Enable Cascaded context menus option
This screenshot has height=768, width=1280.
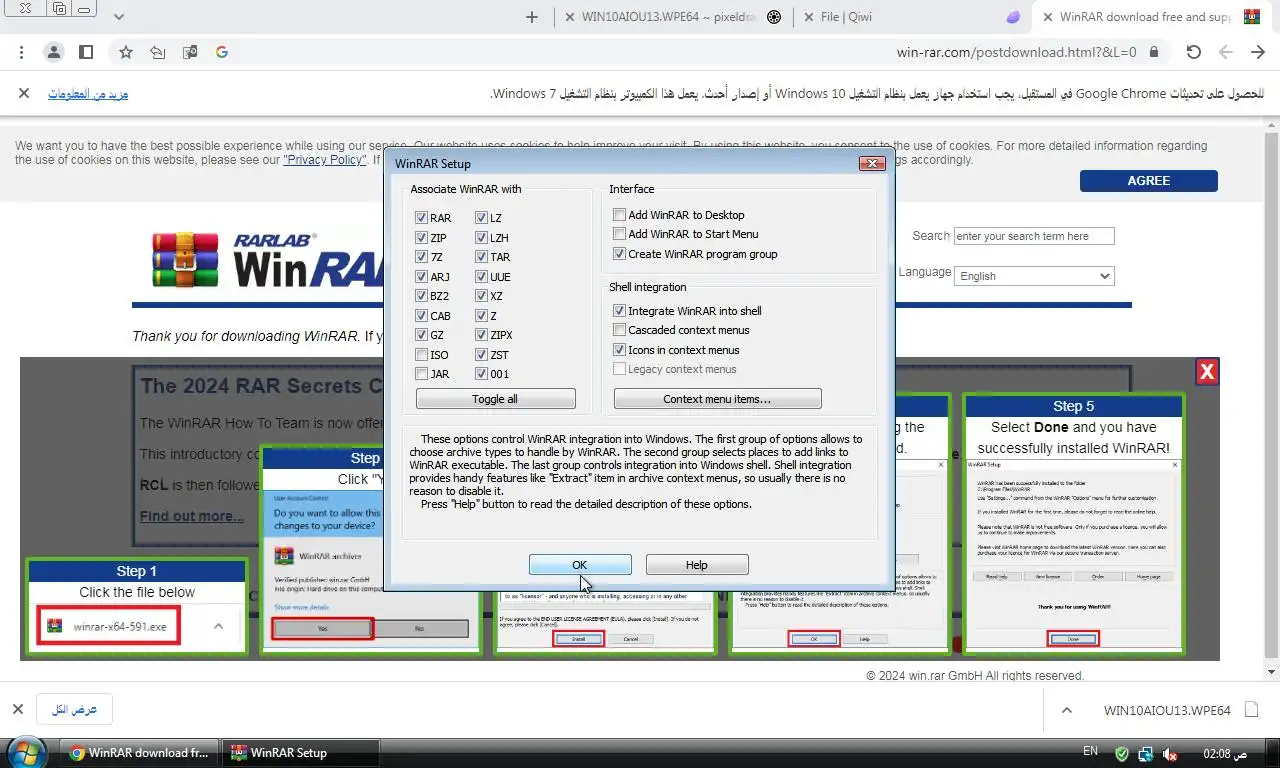(620, 330)
